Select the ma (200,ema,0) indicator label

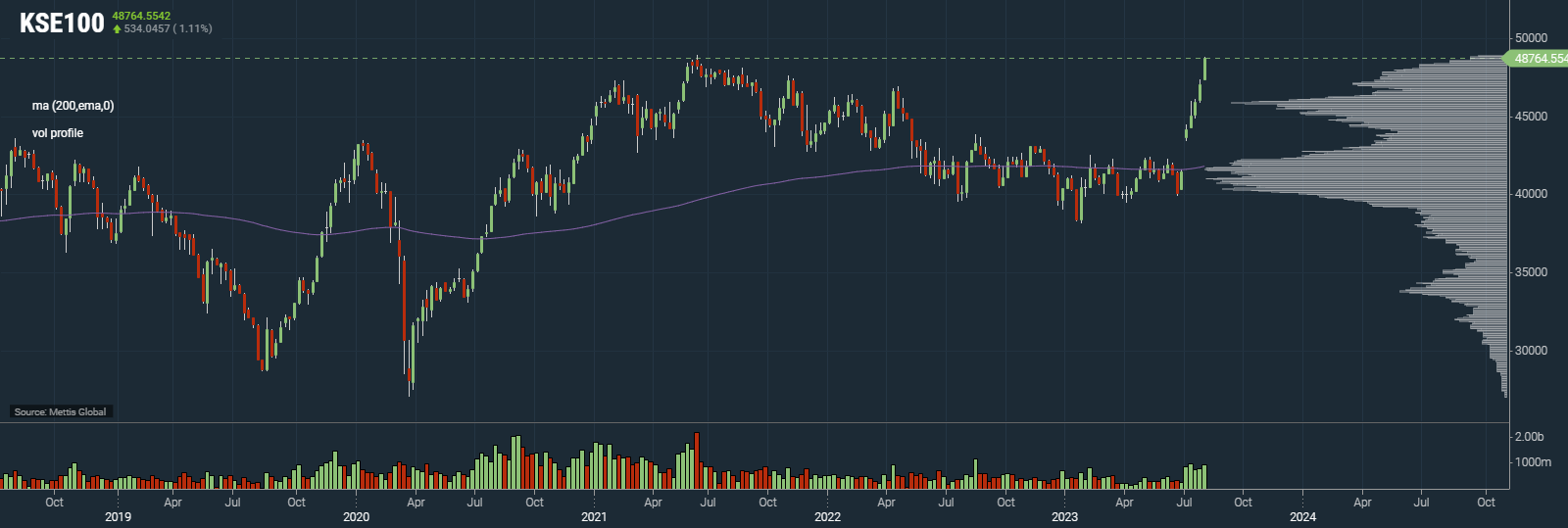pyautogui.click(x=73, y=106)
